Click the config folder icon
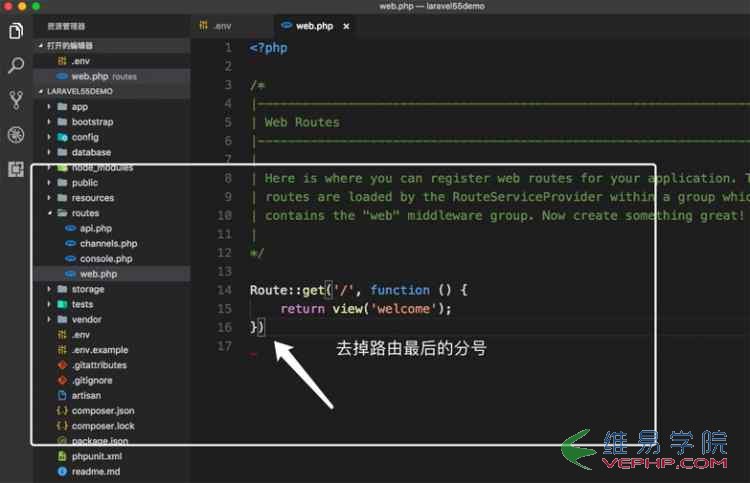 (x=62, y=137)
